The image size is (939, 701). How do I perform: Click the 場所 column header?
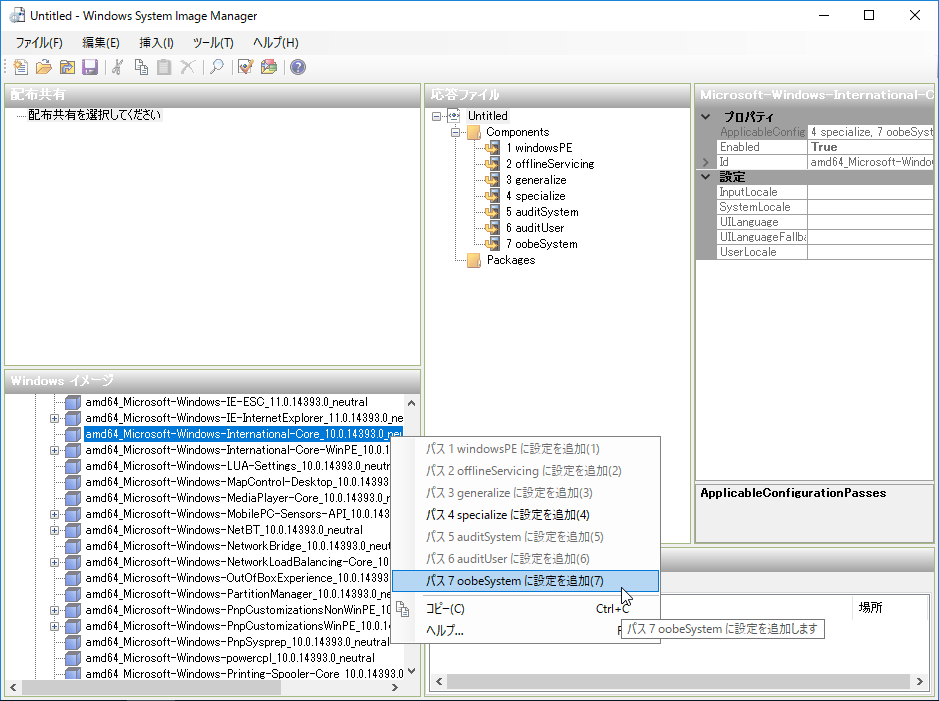pos(870,607)
